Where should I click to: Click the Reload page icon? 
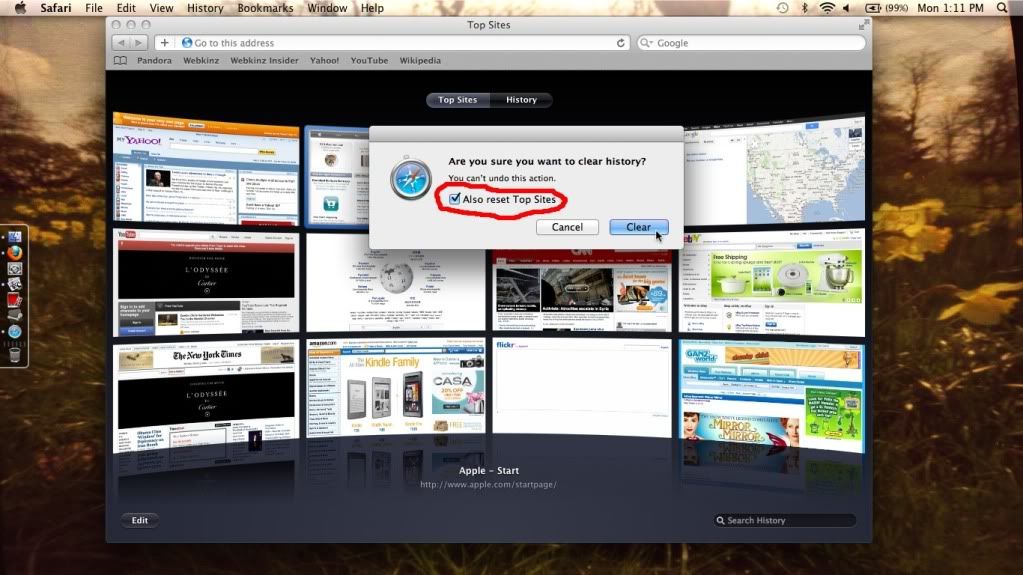click(620, 42)
